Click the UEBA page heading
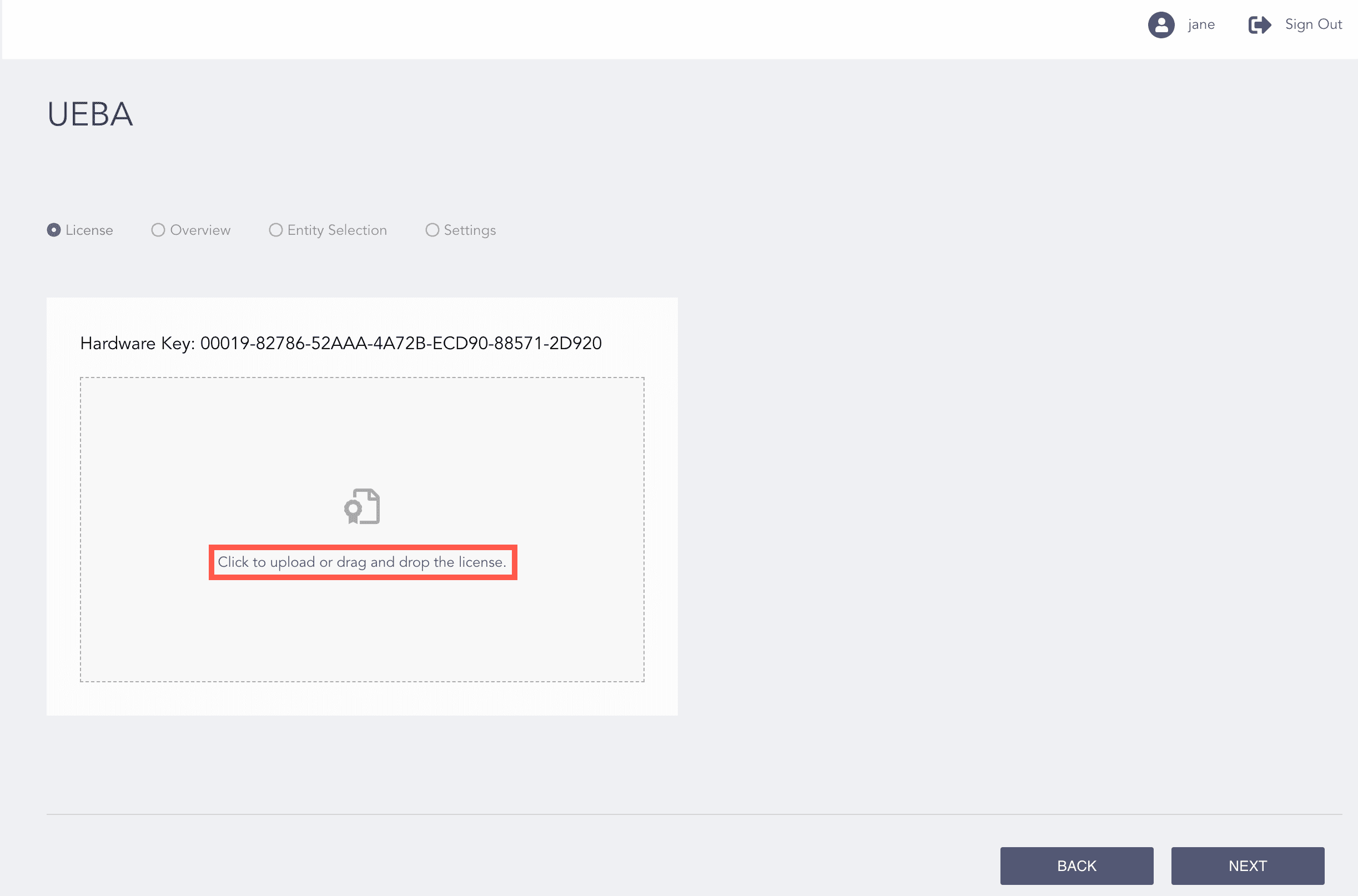1358x896 pixels. tap(90, 114)
